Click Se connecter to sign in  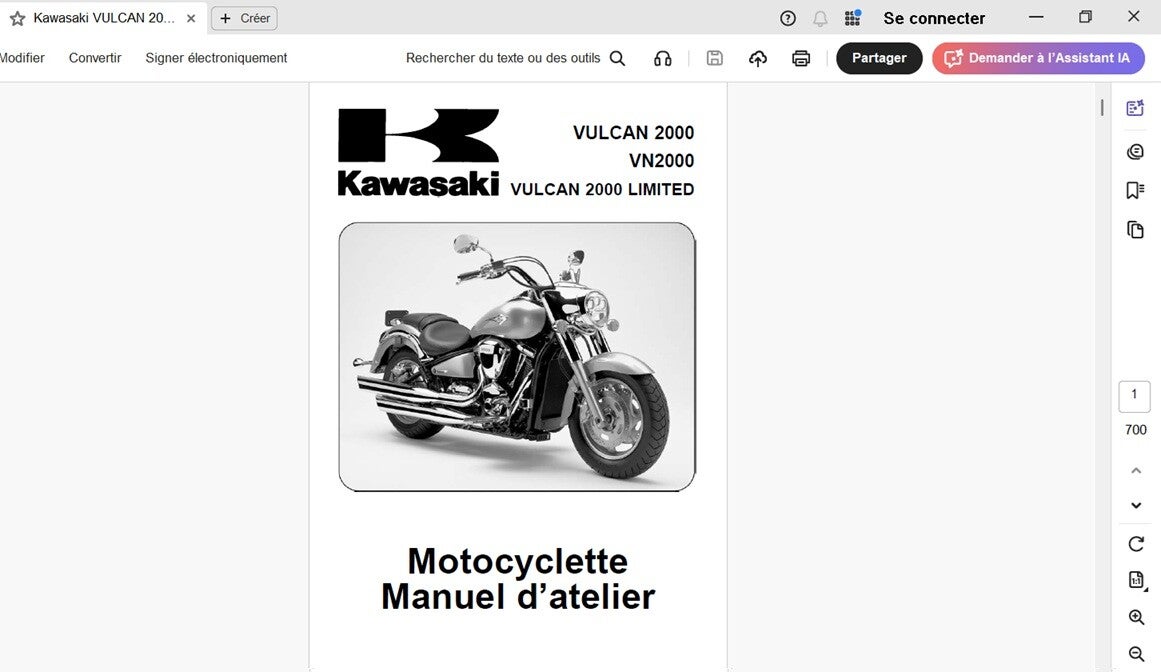(x=934, y=19)
